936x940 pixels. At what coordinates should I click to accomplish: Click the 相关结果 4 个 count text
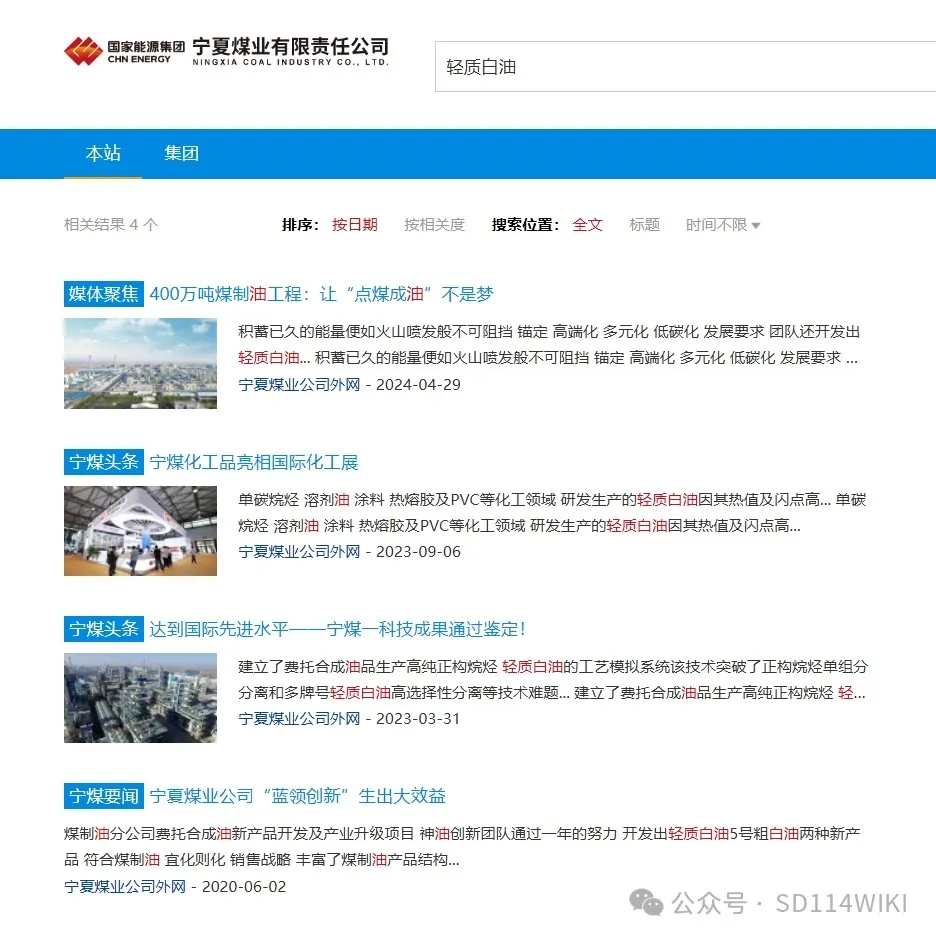pos(111,225)
